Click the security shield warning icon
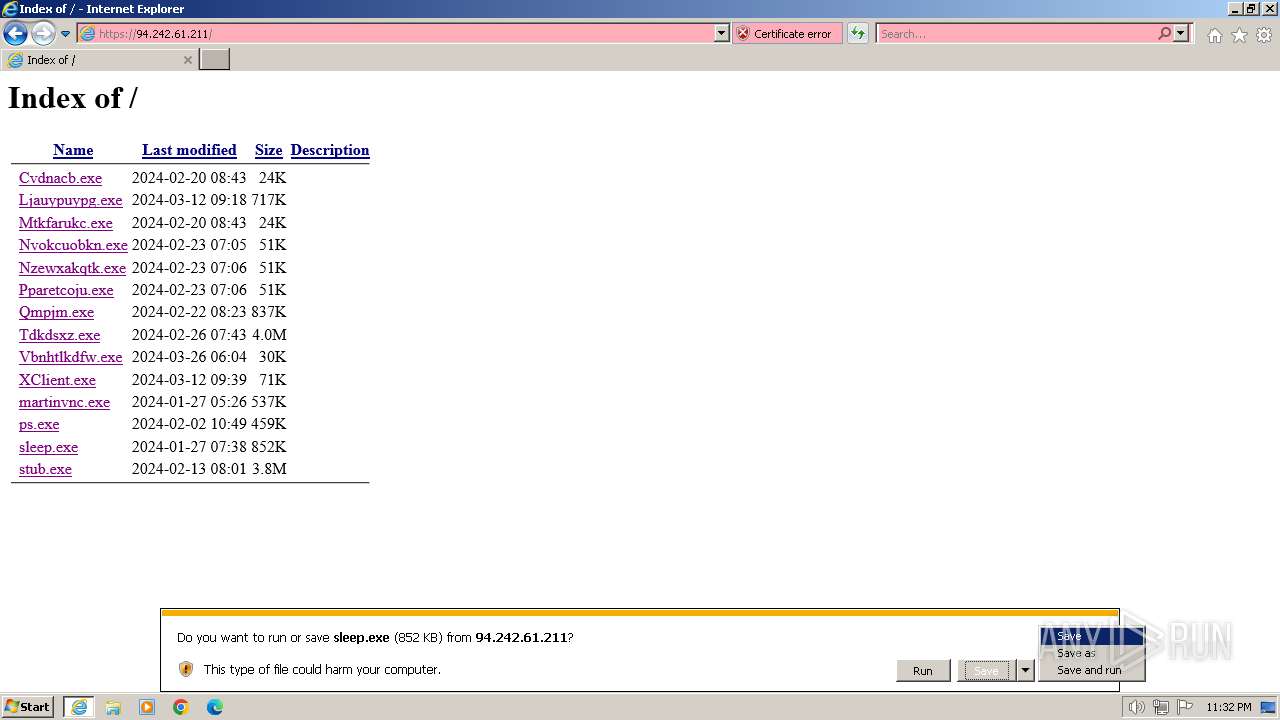 tap(186, 669)
